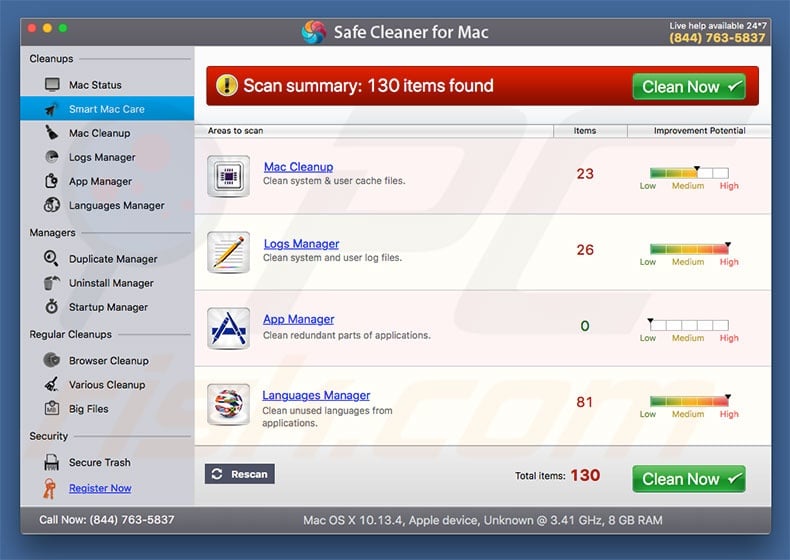Open Logs Manager from the sidebar
790x560 pixels.
coord(107,157)
